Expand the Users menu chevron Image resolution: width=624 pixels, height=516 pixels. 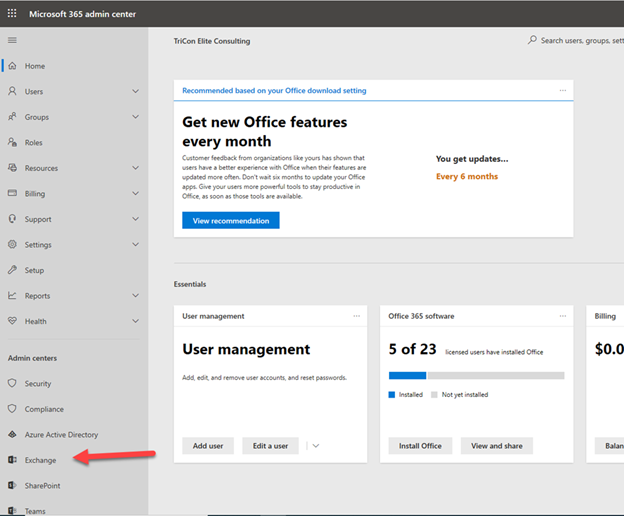pyautogui.click(x=136, y=91)
